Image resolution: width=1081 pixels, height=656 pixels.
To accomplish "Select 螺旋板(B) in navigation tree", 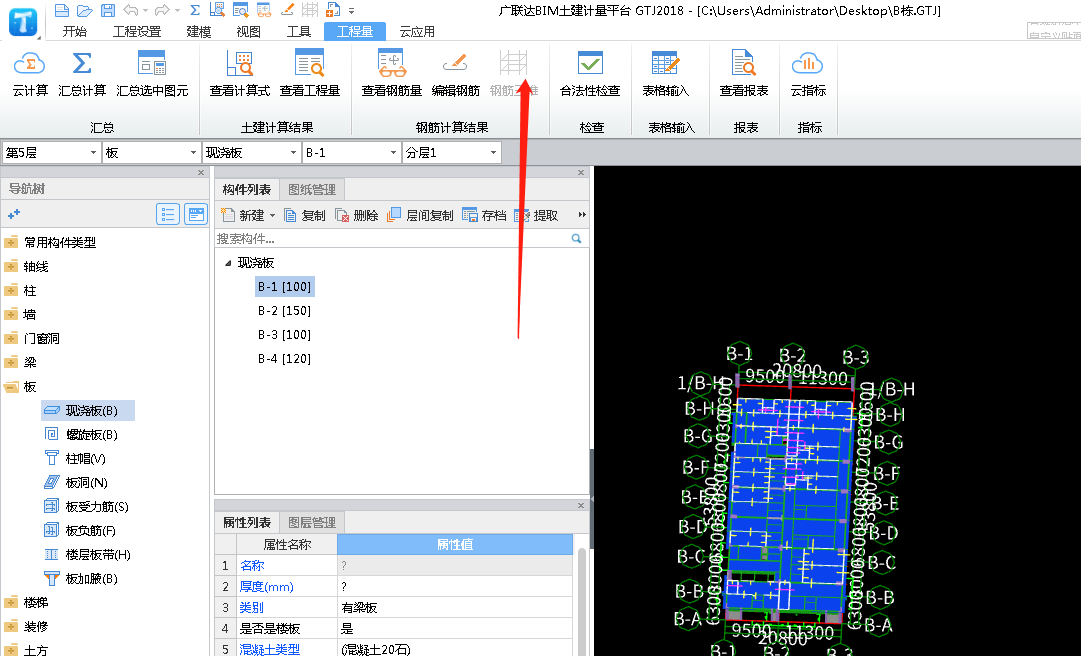I will pyautogui.click(x=81, y=435).
